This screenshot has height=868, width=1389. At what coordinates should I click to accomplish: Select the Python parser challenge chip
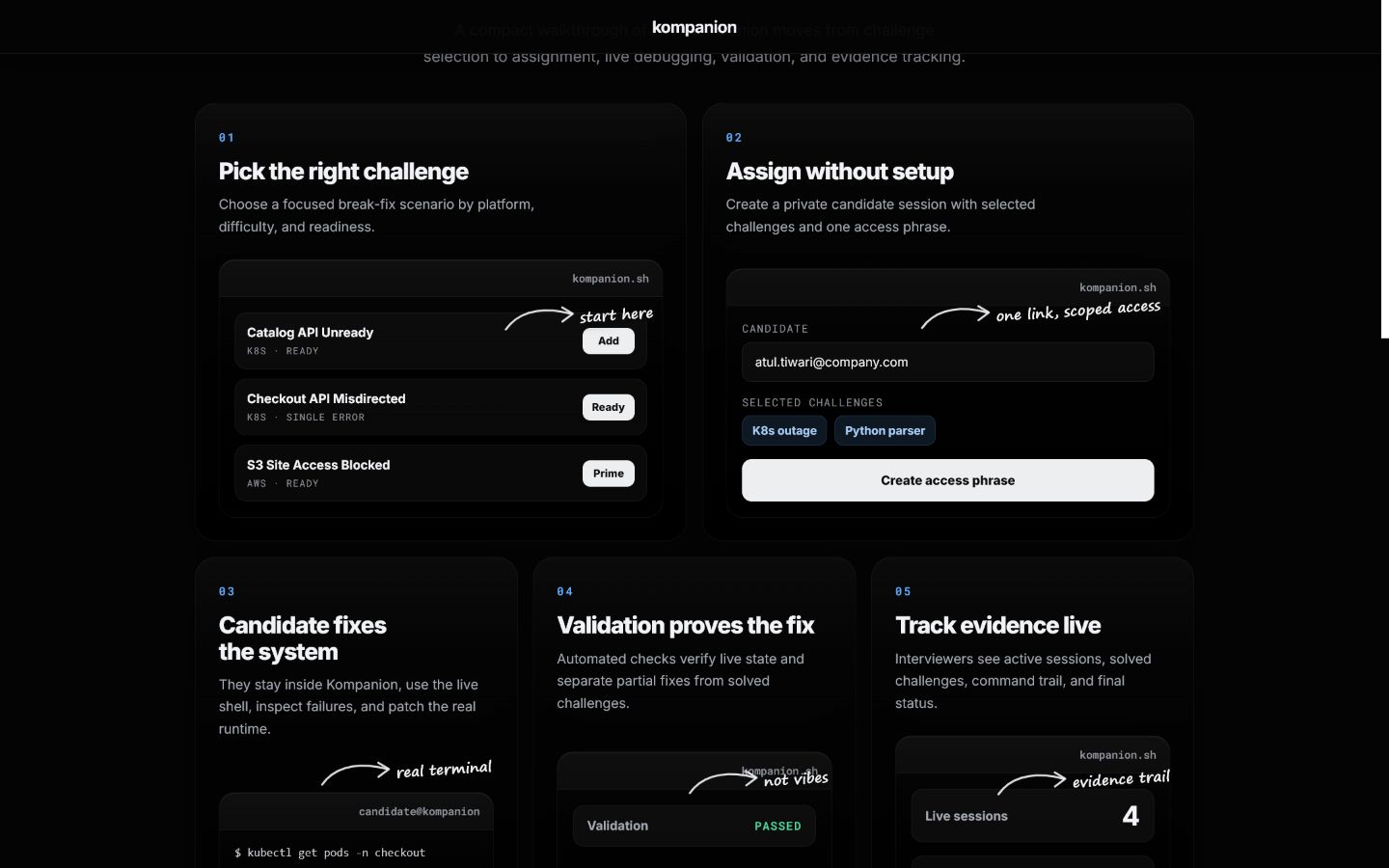tap(885, 430)
